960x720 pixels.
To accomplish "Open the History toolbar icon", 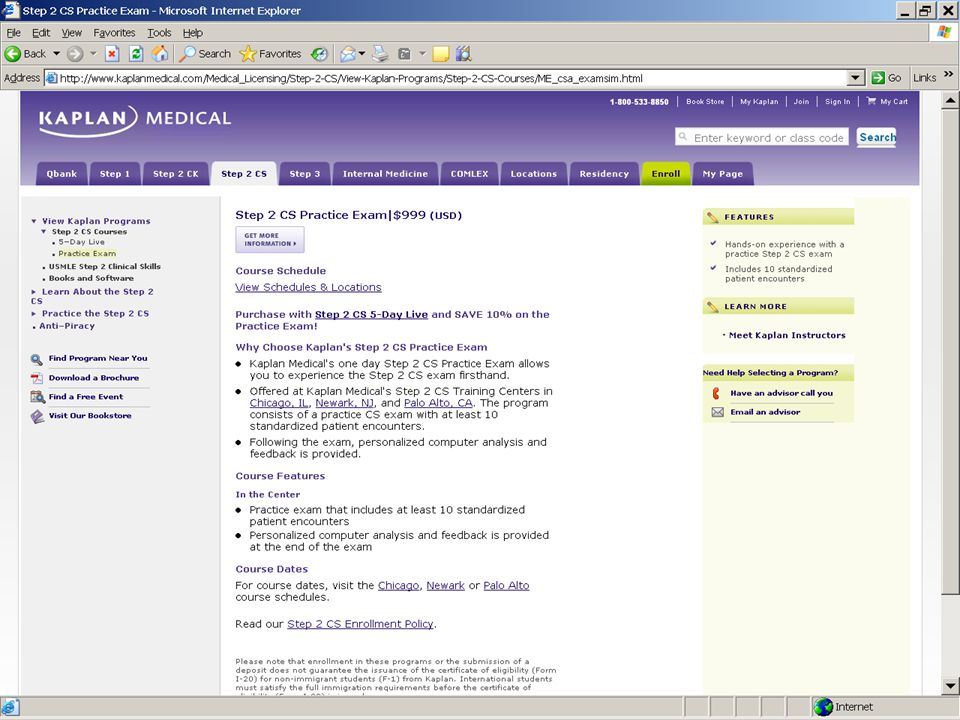I will pos(319,54).
